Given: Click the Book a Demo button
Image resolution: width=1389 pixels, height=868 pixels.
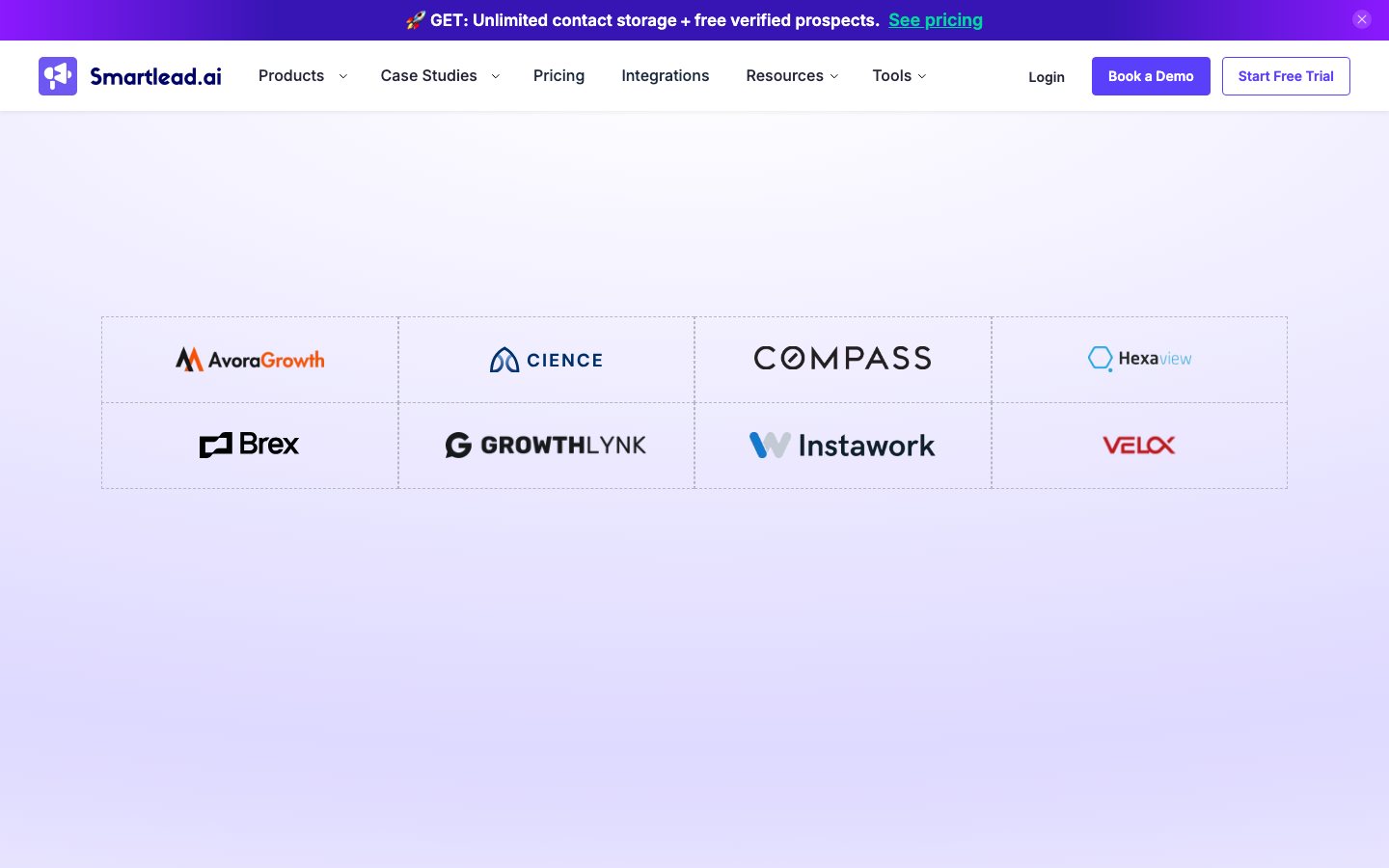Looking at the screenshot, I should point(1151,76).
